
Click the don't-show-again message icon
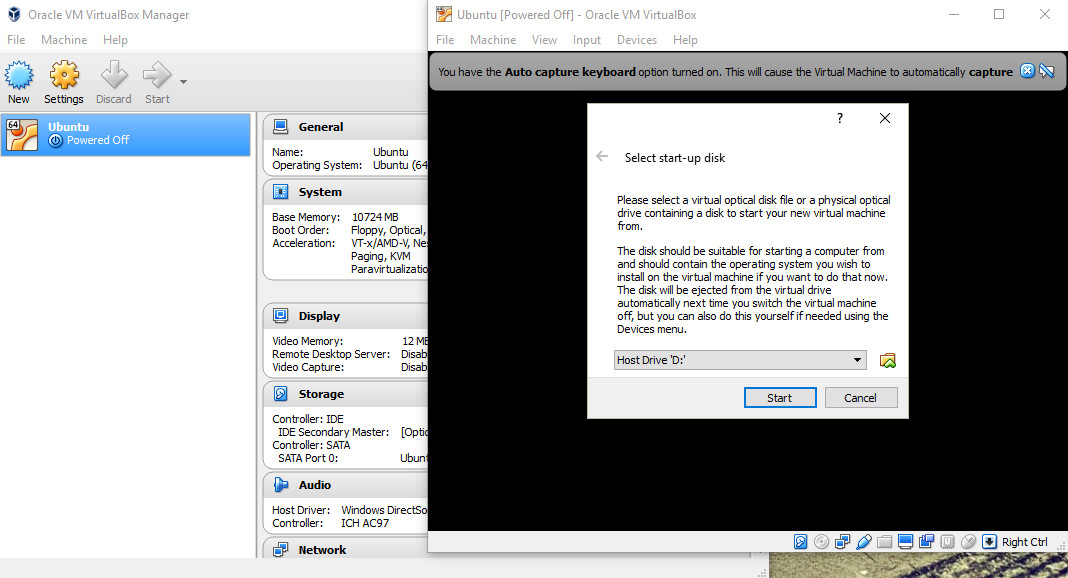pyautogui.click(x=1047, y=71)
